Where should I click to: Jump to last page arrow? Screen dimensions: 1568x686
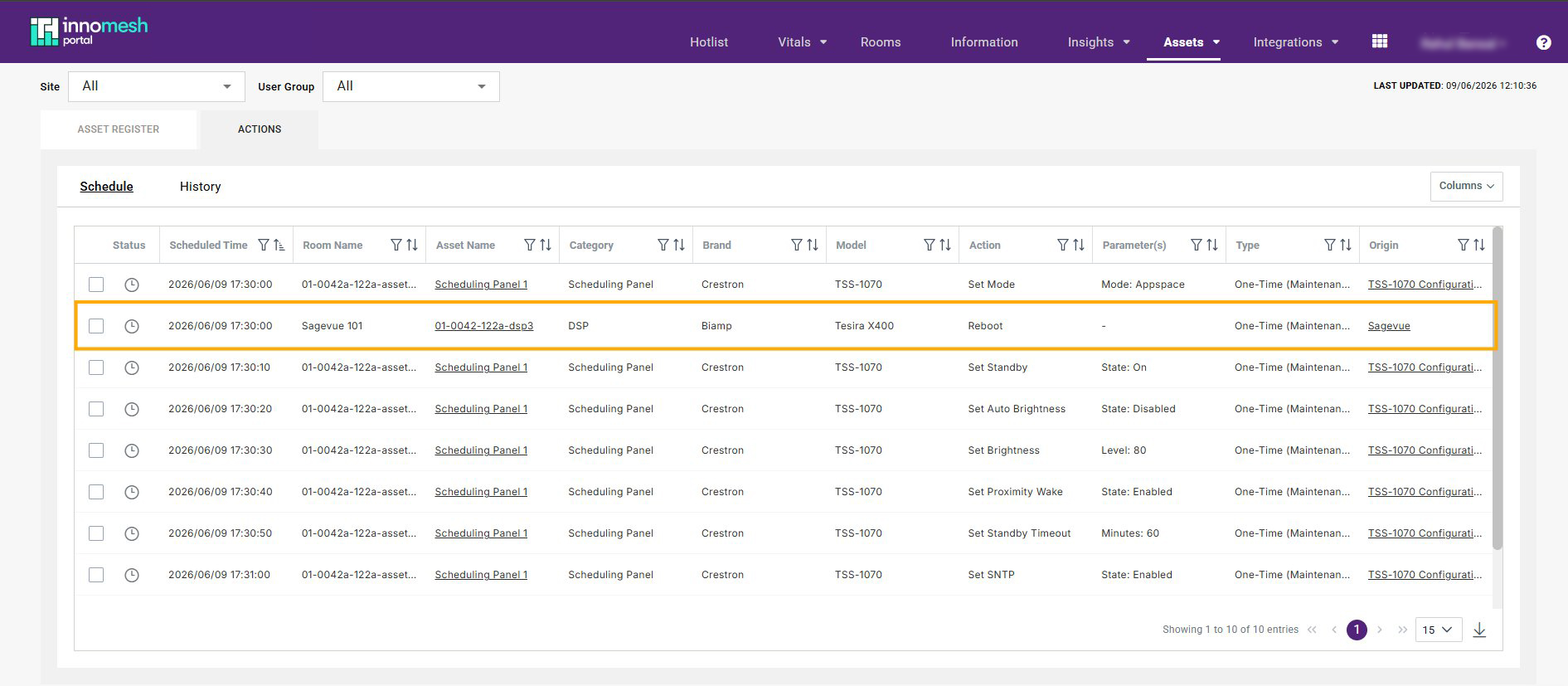pos(1402,630)
